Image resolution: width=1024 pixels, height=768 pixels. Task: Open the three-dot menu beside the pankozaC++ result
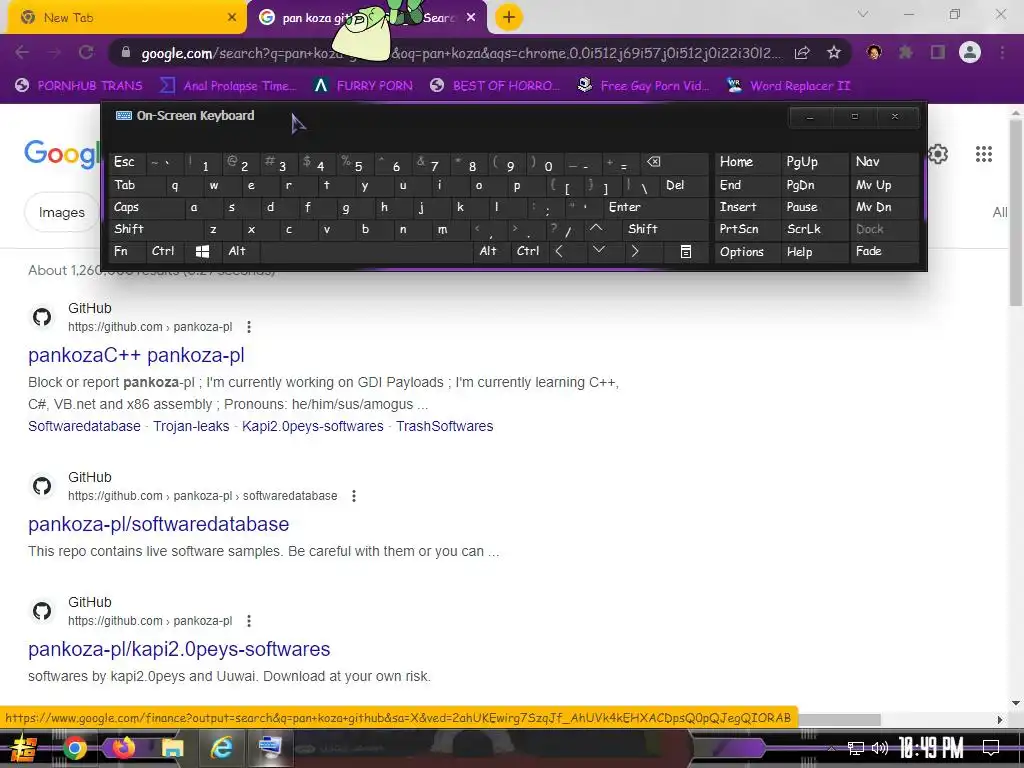[x=249, y=327]
